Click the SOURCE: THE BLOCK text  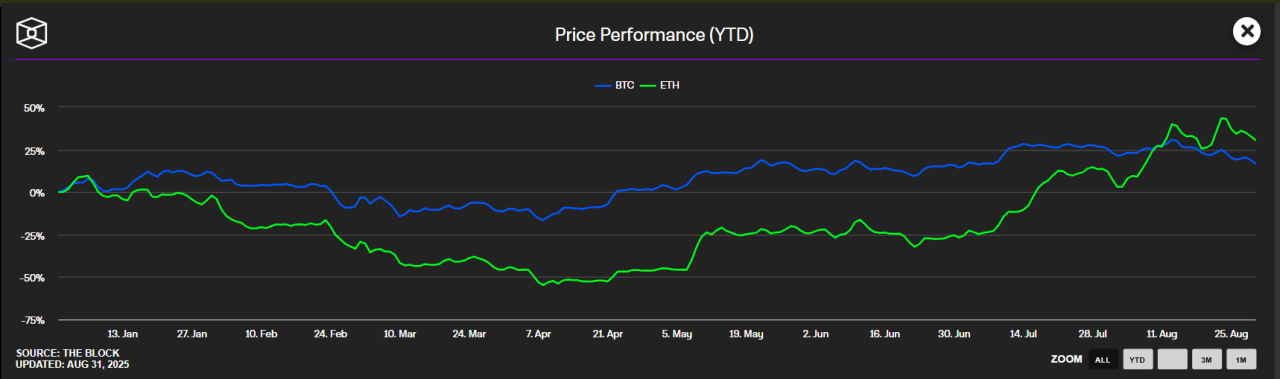point(68,353)
